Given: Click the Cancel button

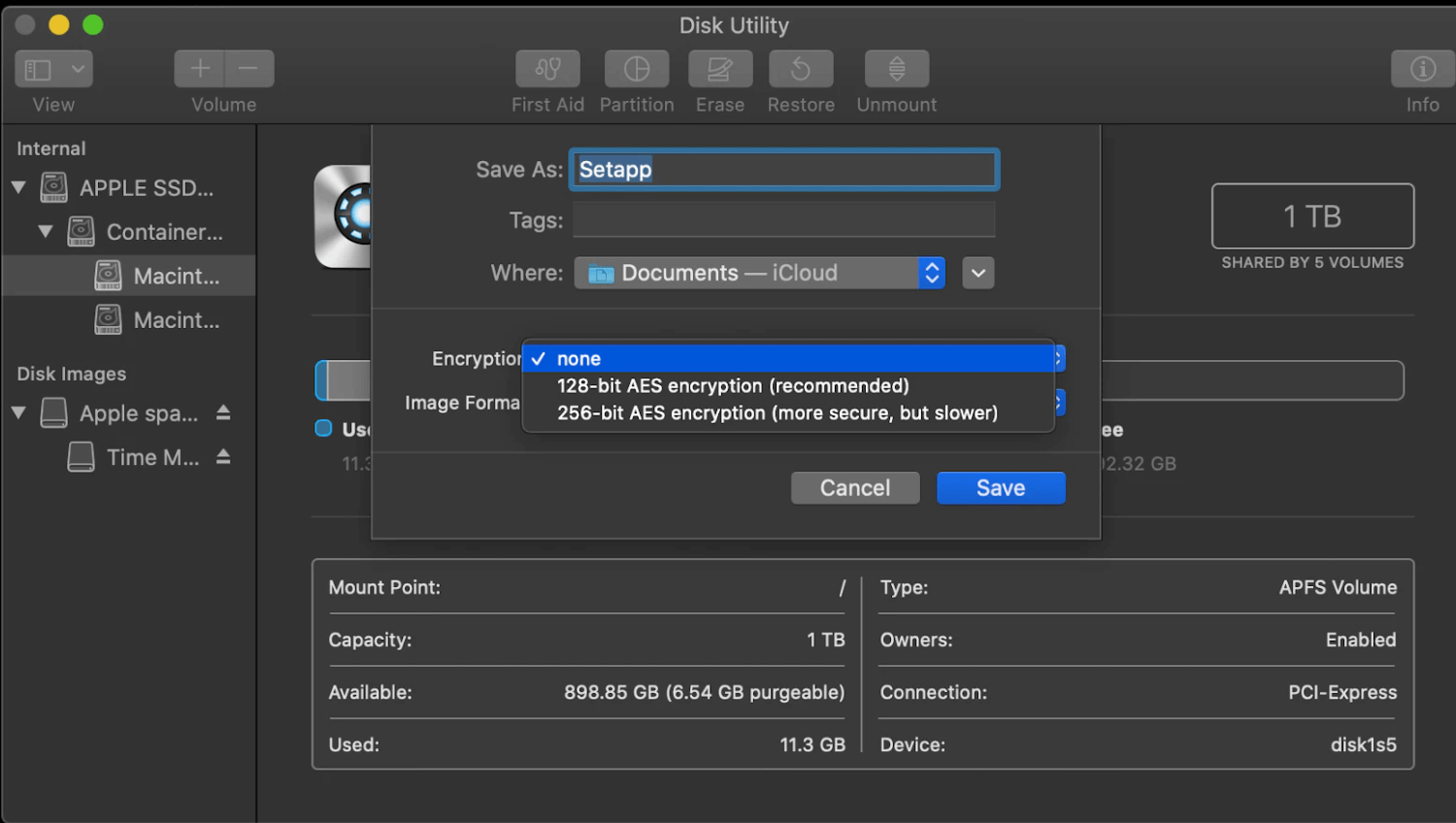Looking at the screenshot, I should tap(854, 488).
